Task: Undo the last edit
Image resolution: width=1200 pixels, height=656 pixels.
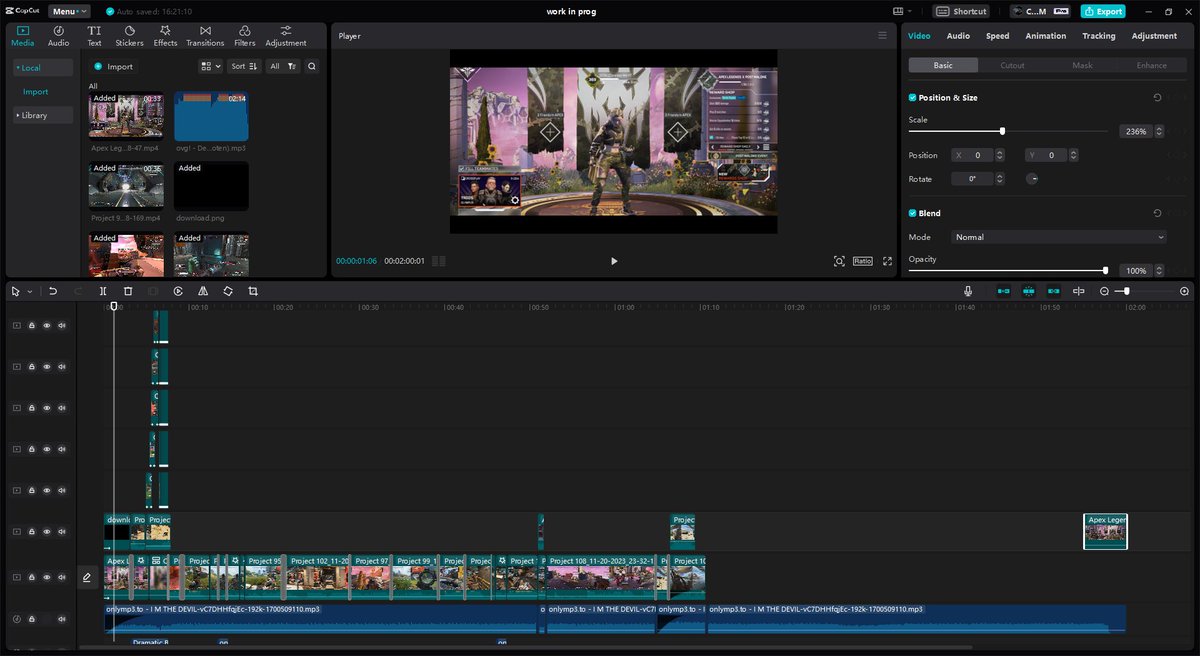Action: click(x=53, y=291)
